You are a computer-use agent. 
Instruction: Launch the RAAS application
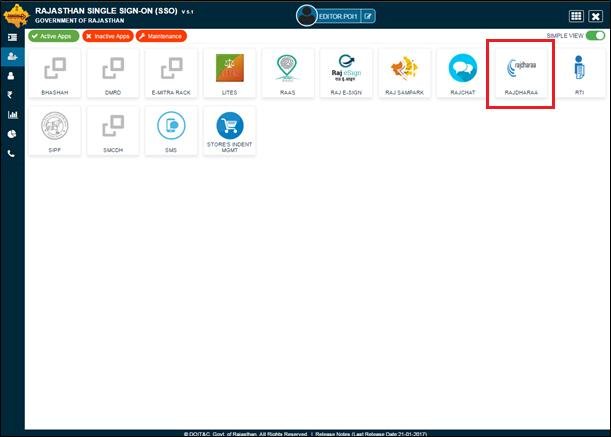pos(288,73)
